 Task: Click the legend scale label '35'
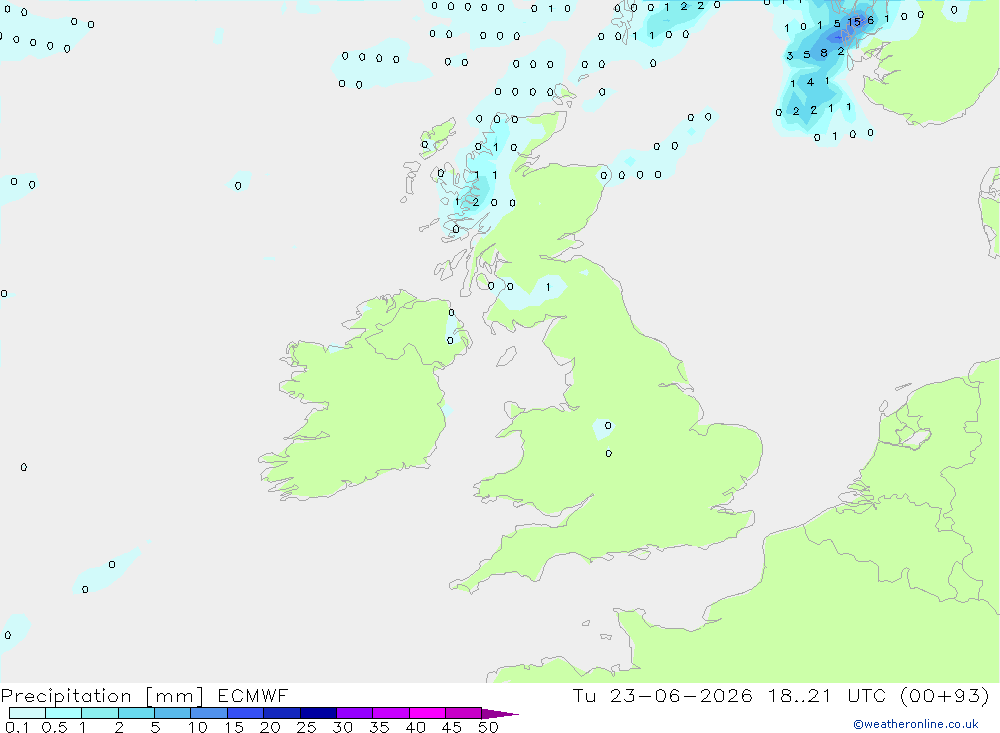click(x=379, y=727)
